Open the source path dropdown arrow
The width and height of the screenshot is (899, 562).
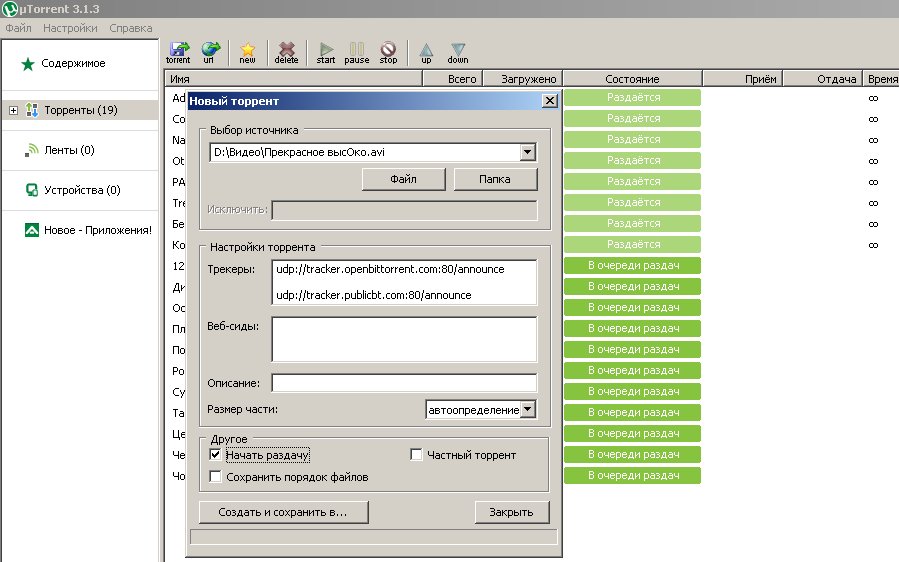(527, 152)
